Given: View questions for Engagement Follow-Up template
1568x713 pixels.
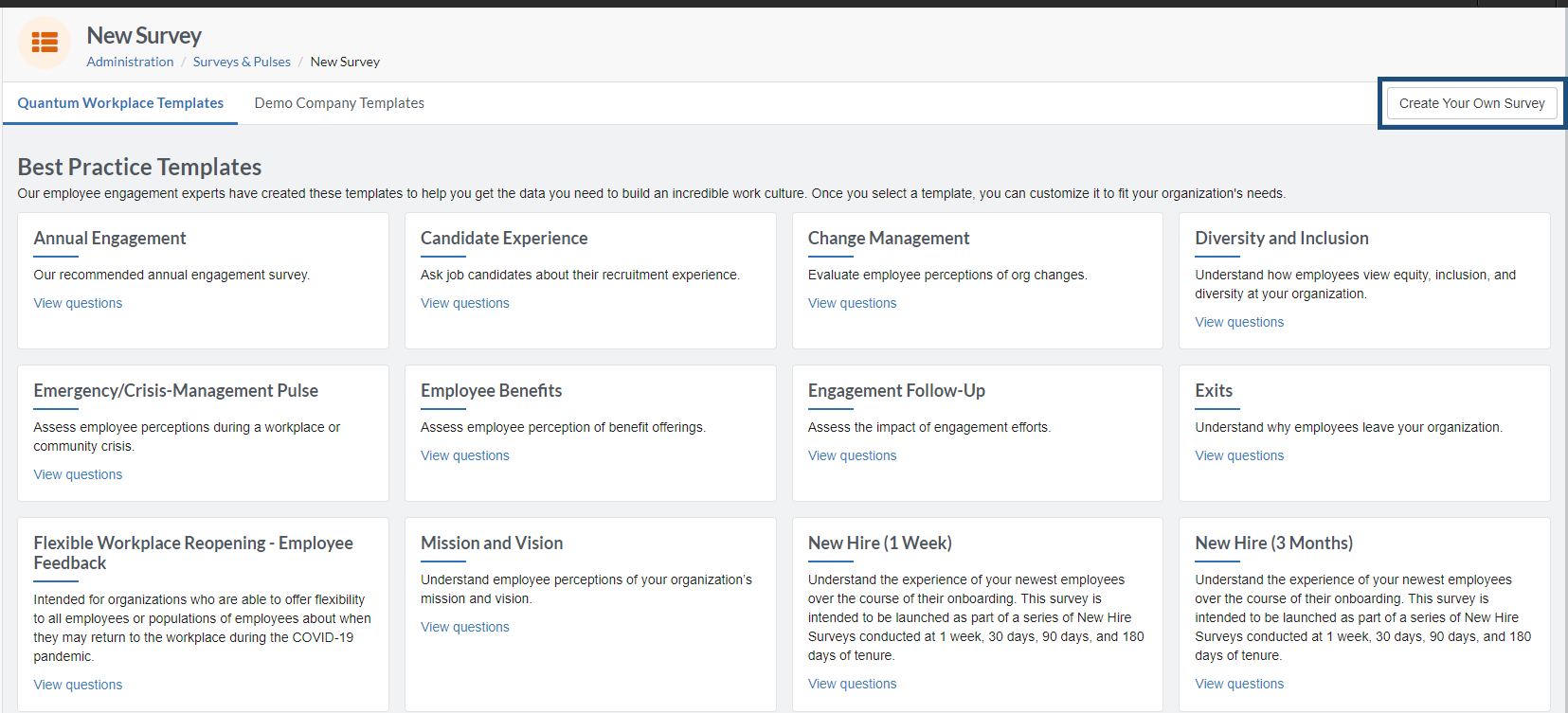Looking at the screenshot, I should point(852,455).
